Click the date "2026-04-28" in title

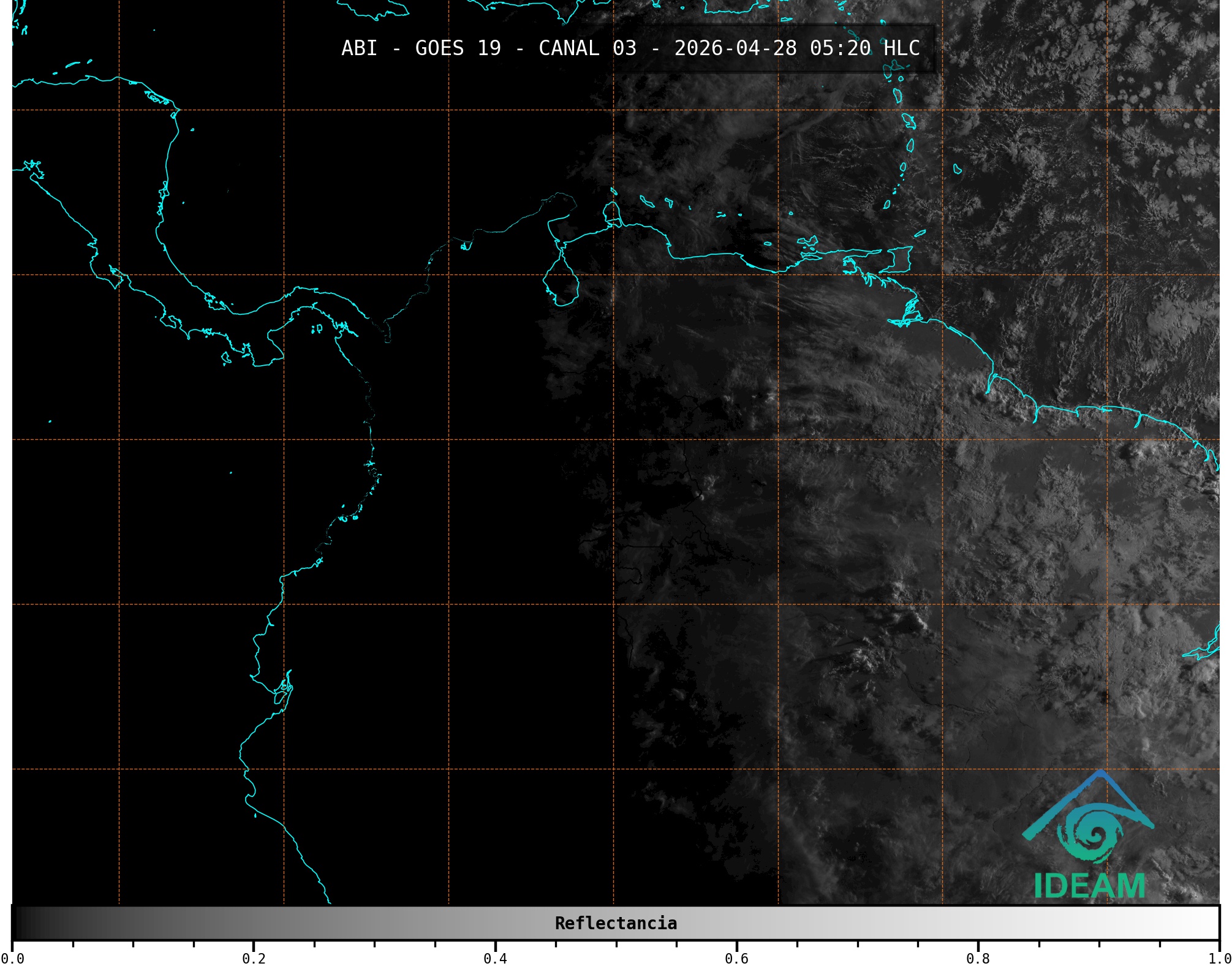click(x=735, y=48)
